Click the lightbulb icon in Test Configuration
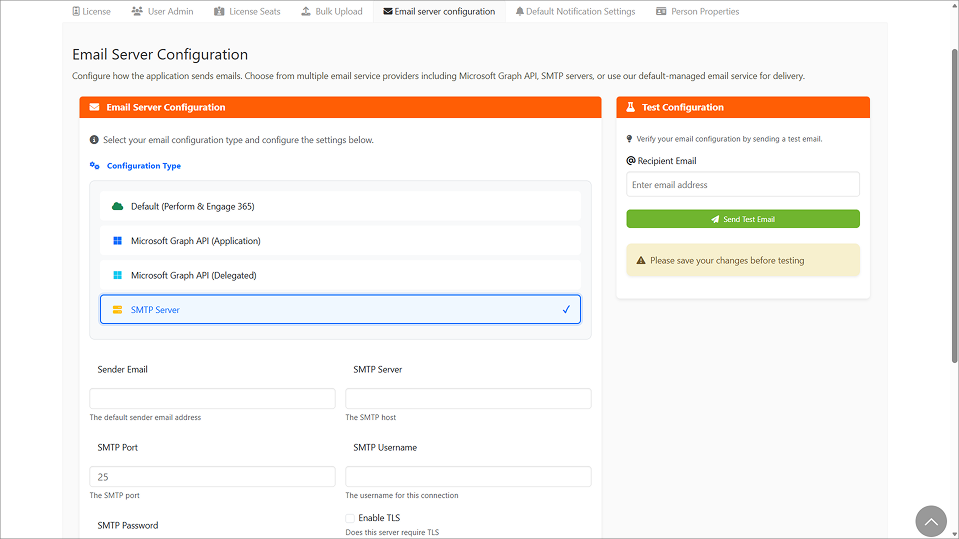Viewport: 959px width, 539px height. click(x=629, y=139)
